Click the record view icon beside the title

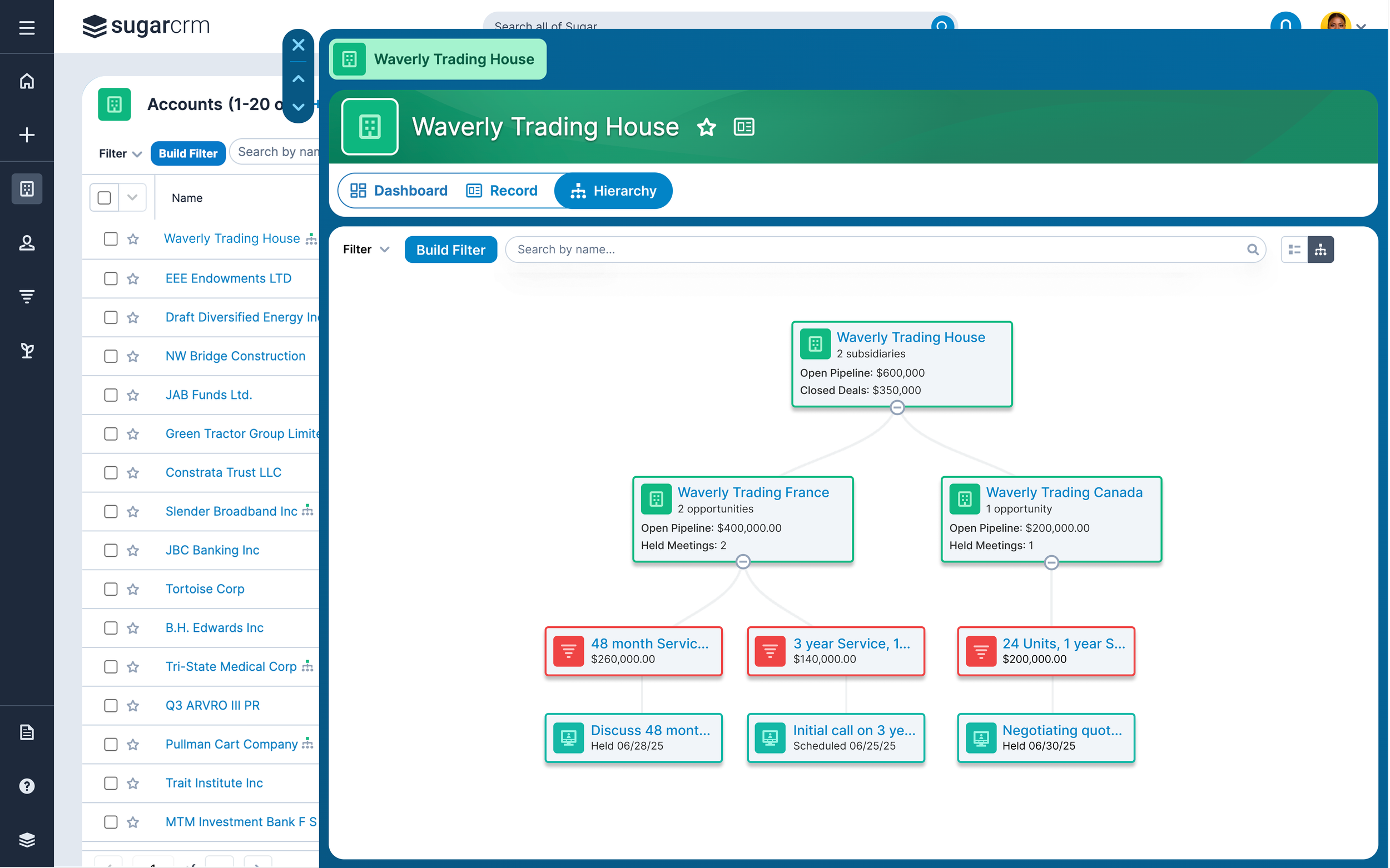coord(744,127)
